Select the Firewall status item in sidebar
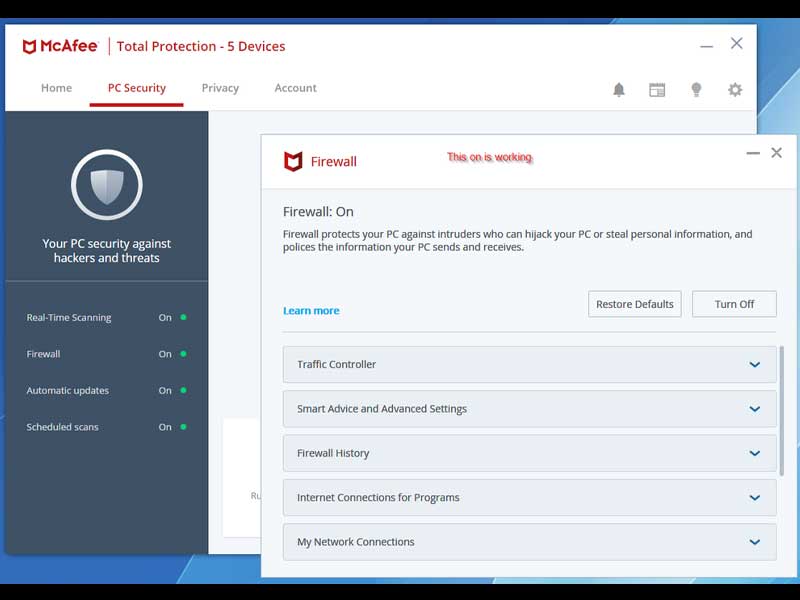800x600 pixels. (44, 354)
